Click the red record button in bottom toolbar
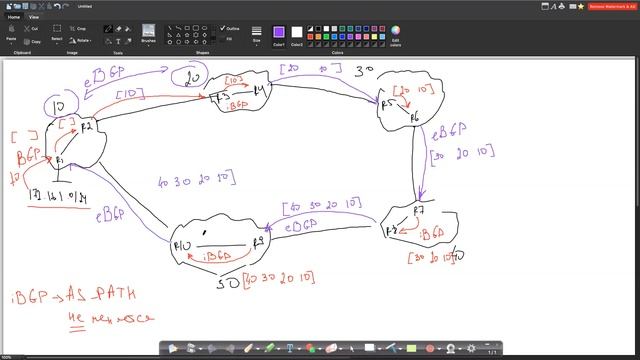The width and height of the screenshot is (640, 360). point(429,348)
